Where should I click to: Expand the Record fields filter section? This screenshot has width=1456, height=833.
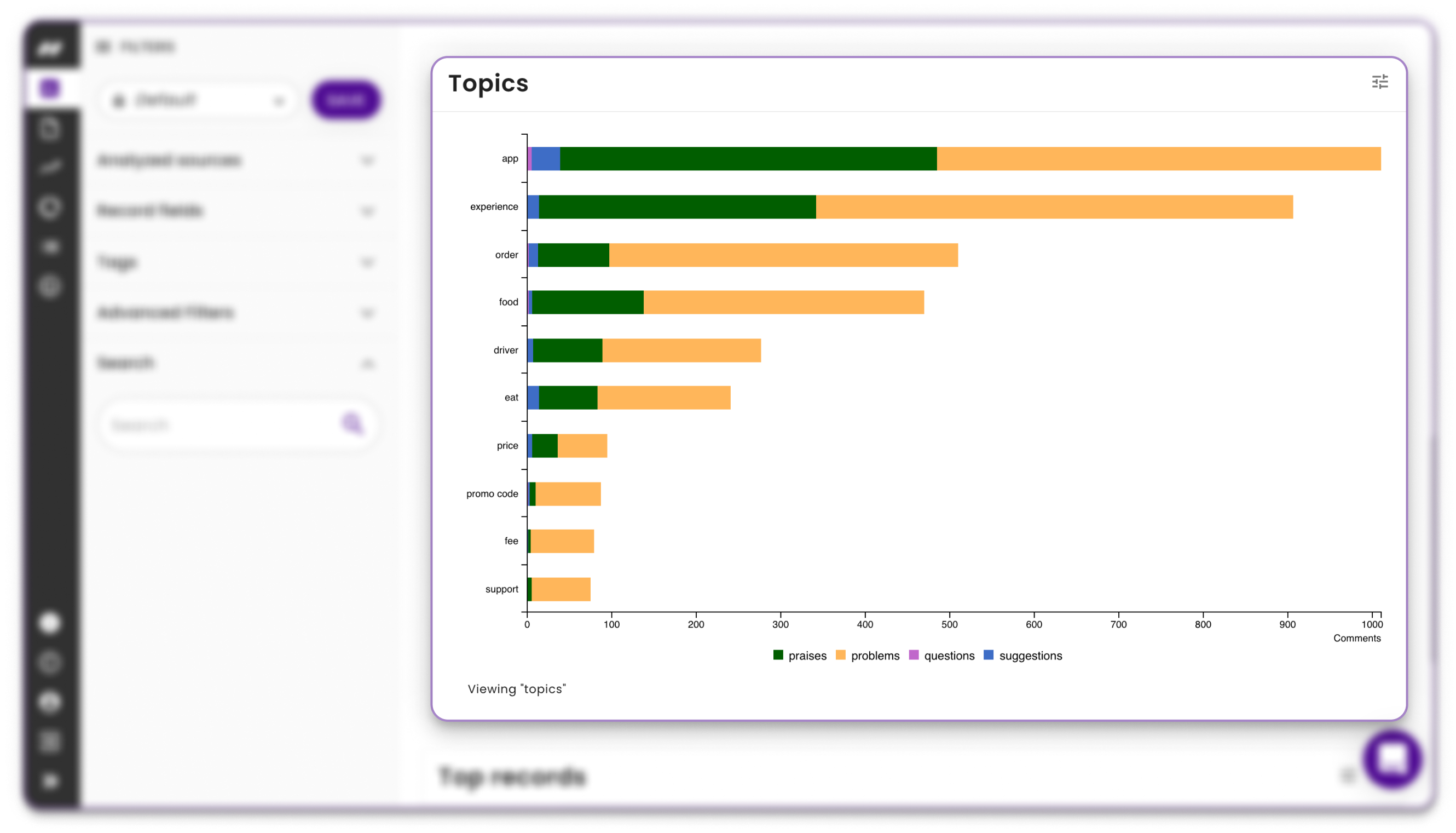pos(235,210)
